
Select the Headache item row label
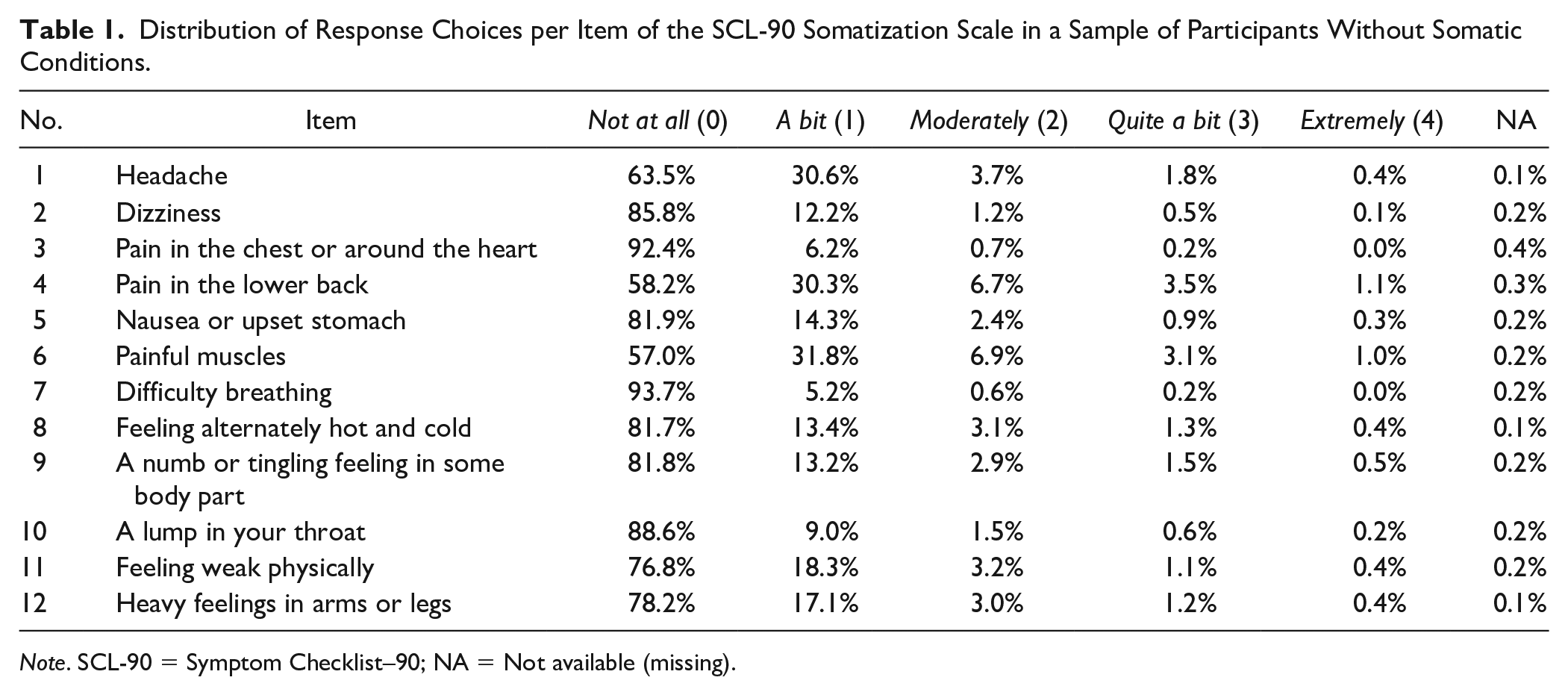tap(172, 175)
